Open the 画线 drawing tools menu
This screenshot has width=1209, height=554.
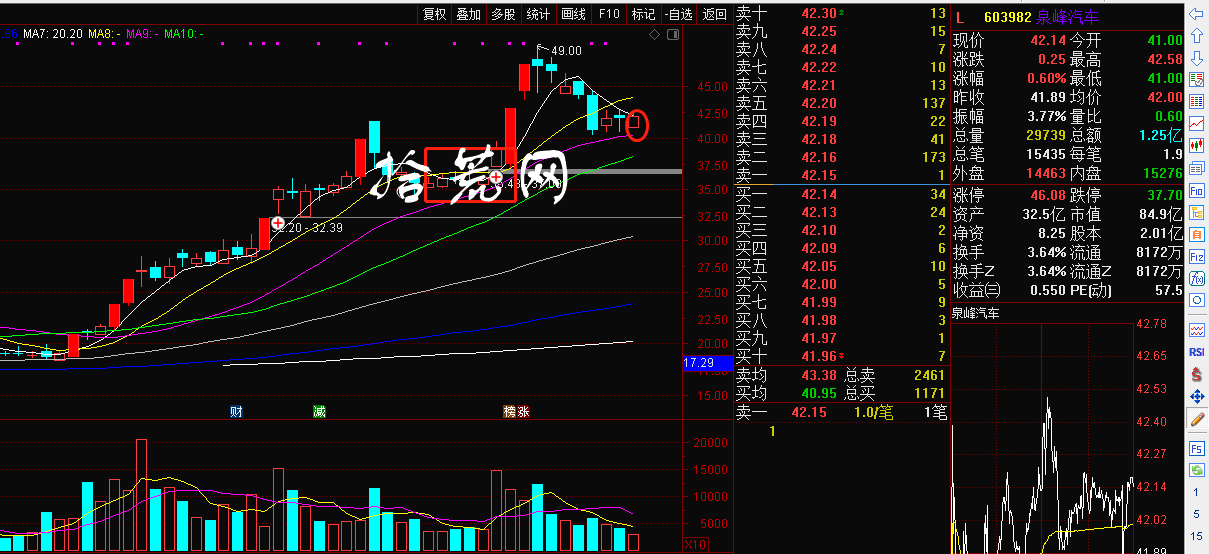[x=573, y=14]
